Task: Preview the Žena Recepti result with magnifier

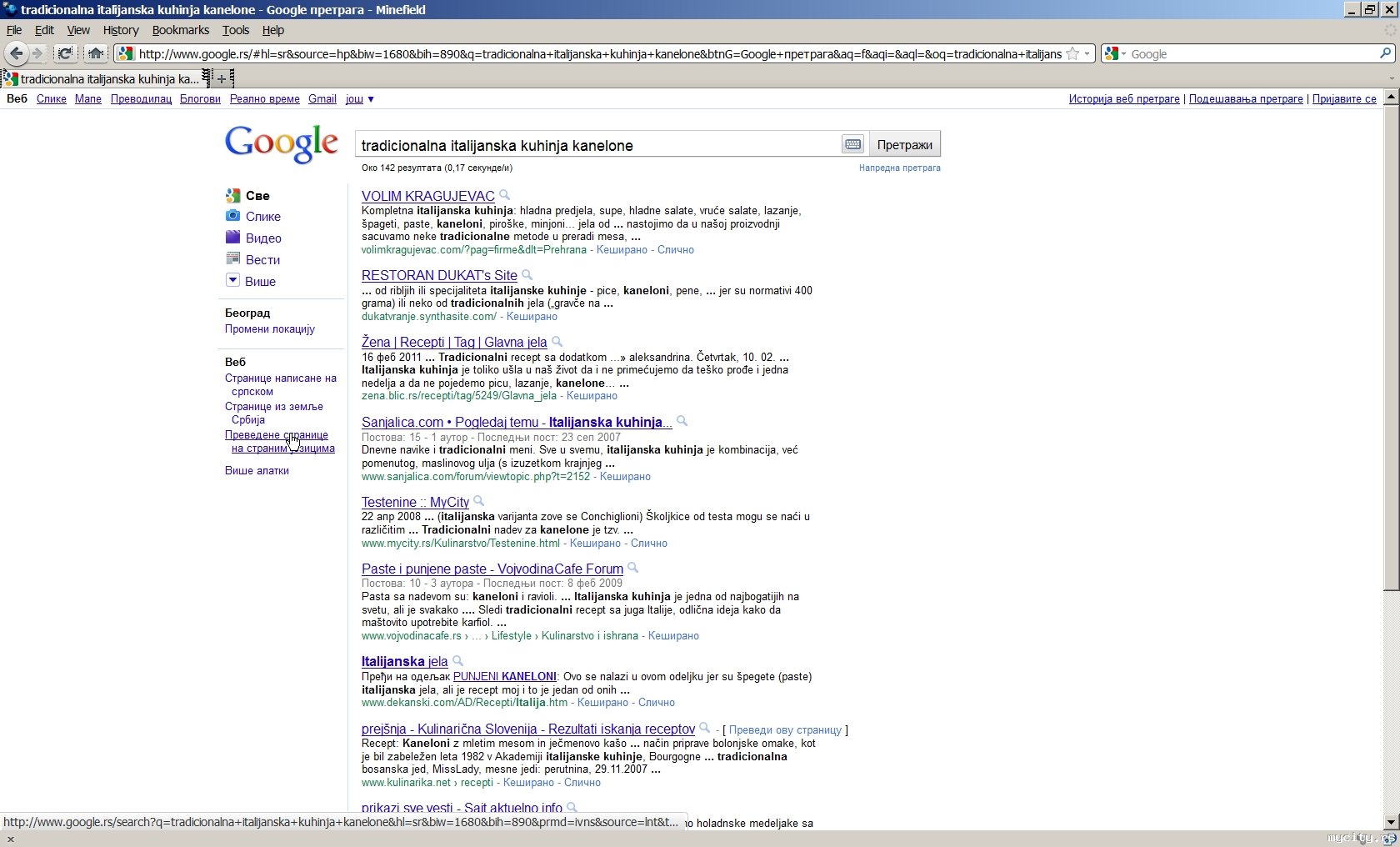Action: click(x=557, y=341)
